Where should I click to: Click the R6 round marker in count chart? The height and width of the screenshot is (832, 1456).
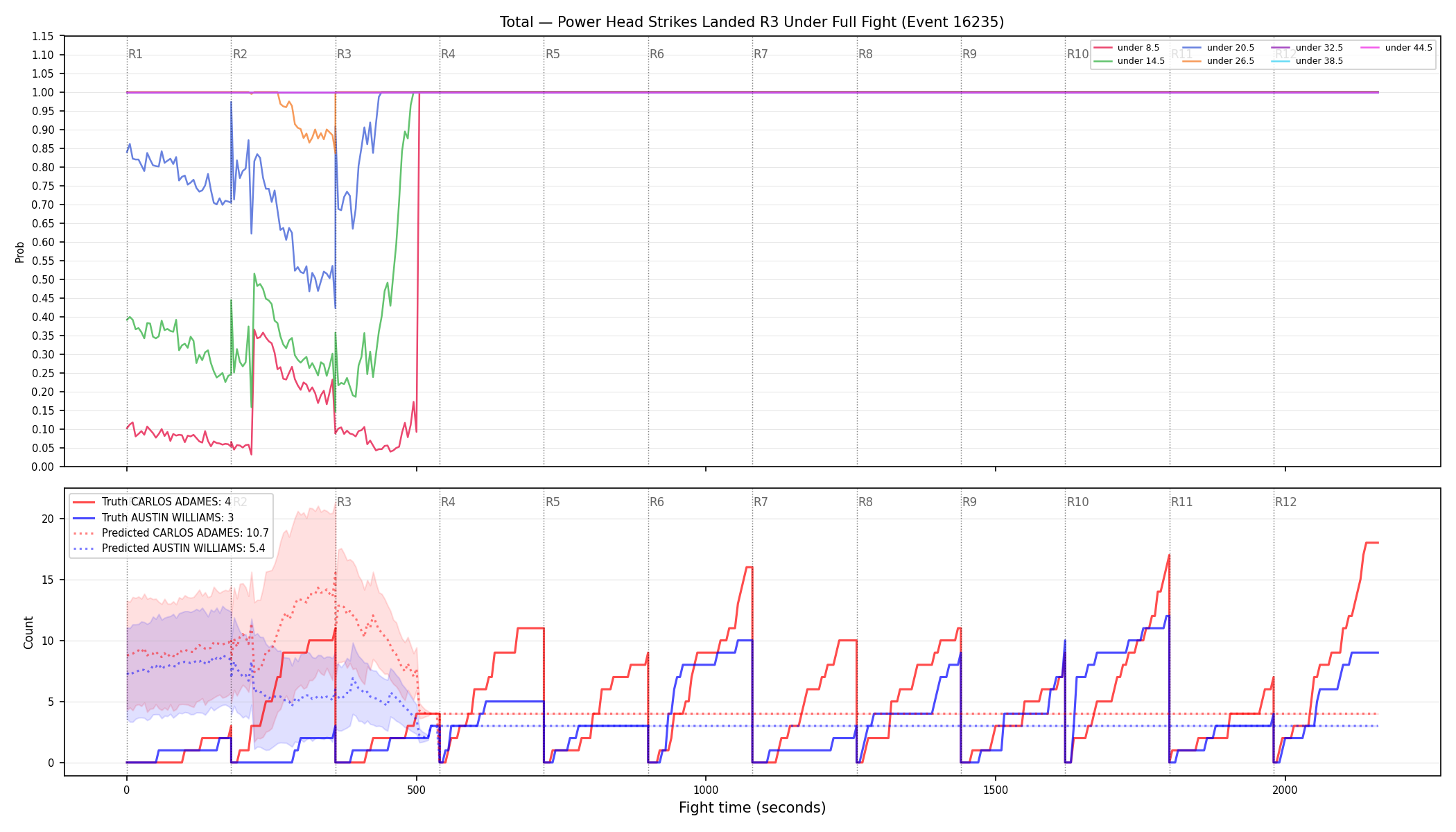point(657,502)
